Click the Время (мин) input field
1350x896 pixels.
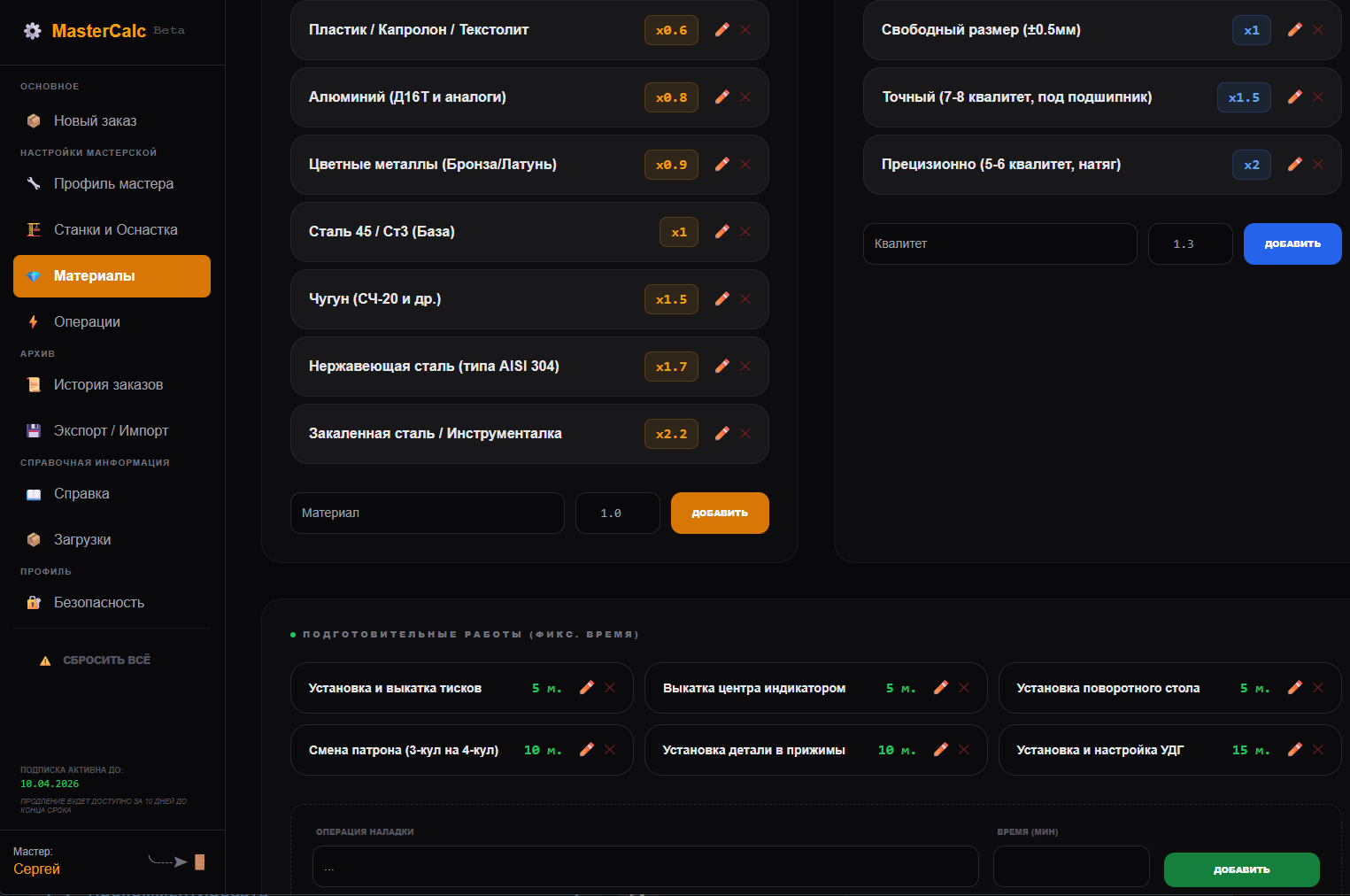pyautogui.click(x=1070, y=867)
